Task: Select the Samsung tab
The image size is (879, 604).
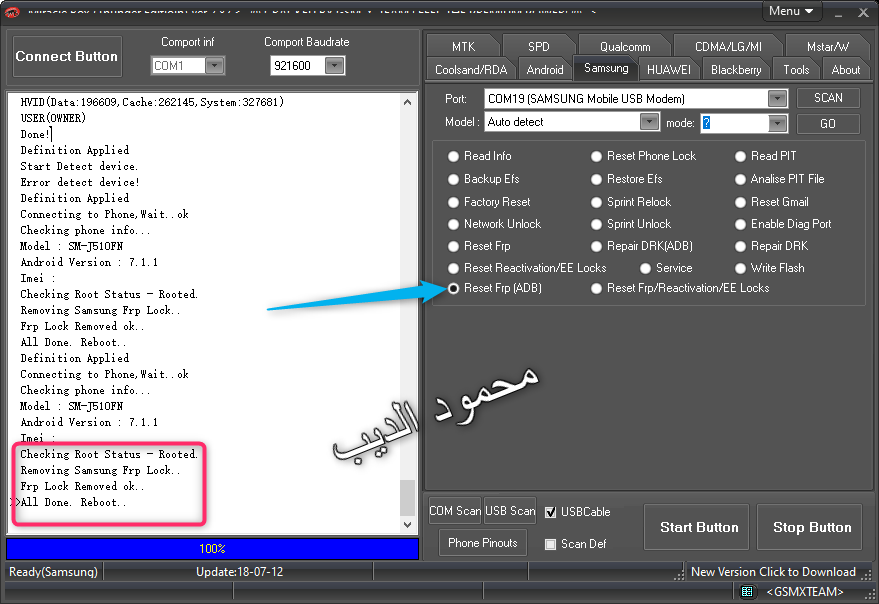Action: 606,68
